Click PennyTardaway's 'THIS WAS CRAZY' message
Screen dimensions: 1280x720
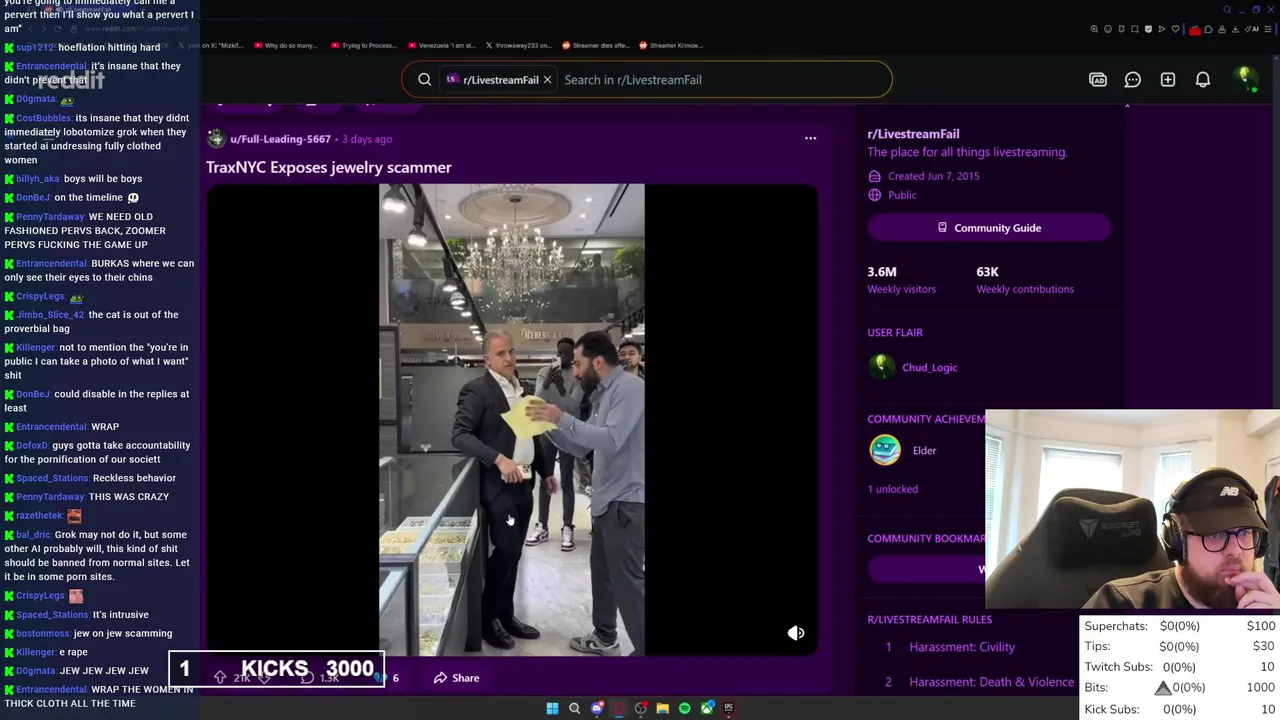[x=129, y=497]
